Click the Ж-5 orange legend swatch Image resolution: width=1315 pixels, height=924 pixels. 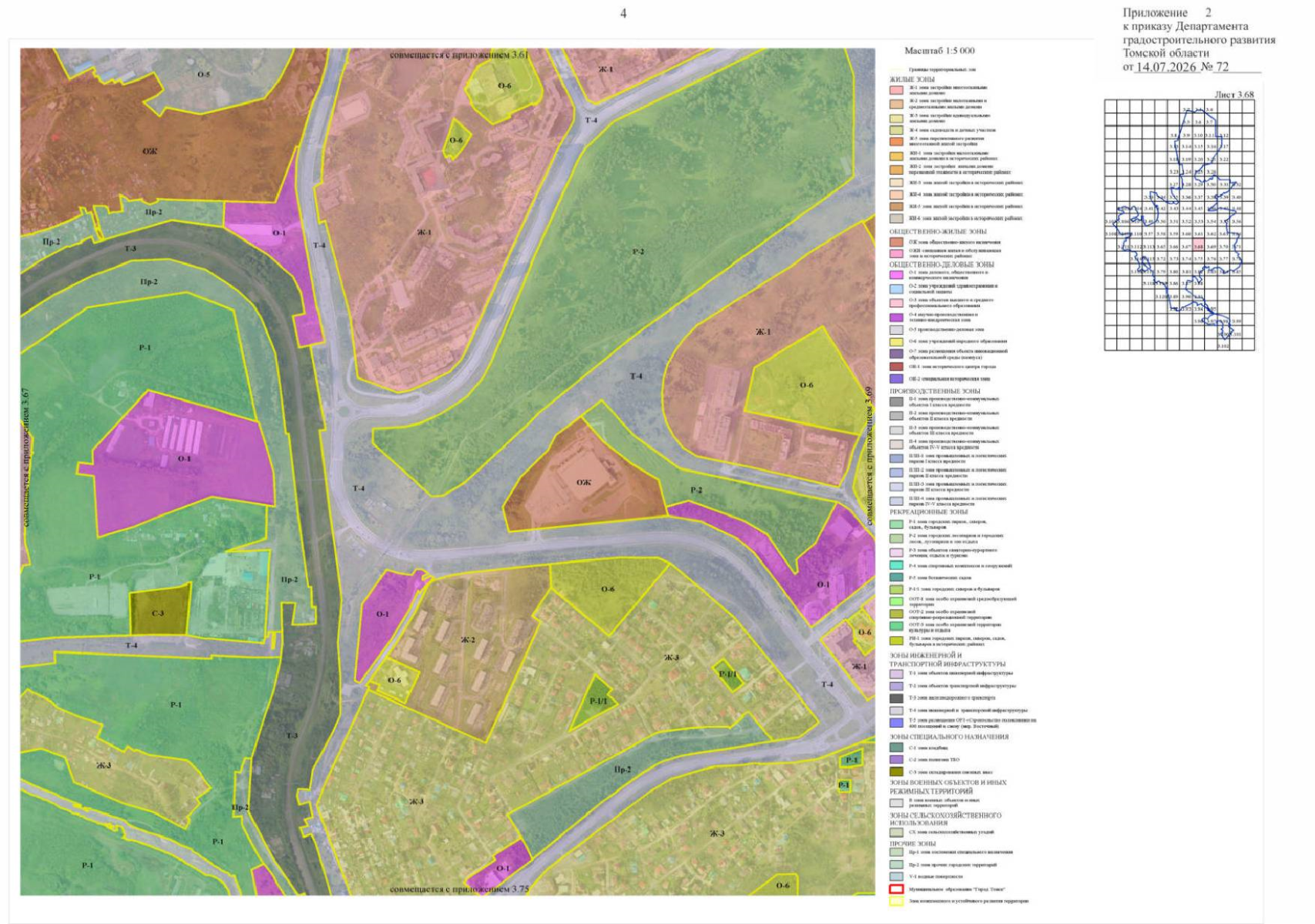(x=896, y=141)
